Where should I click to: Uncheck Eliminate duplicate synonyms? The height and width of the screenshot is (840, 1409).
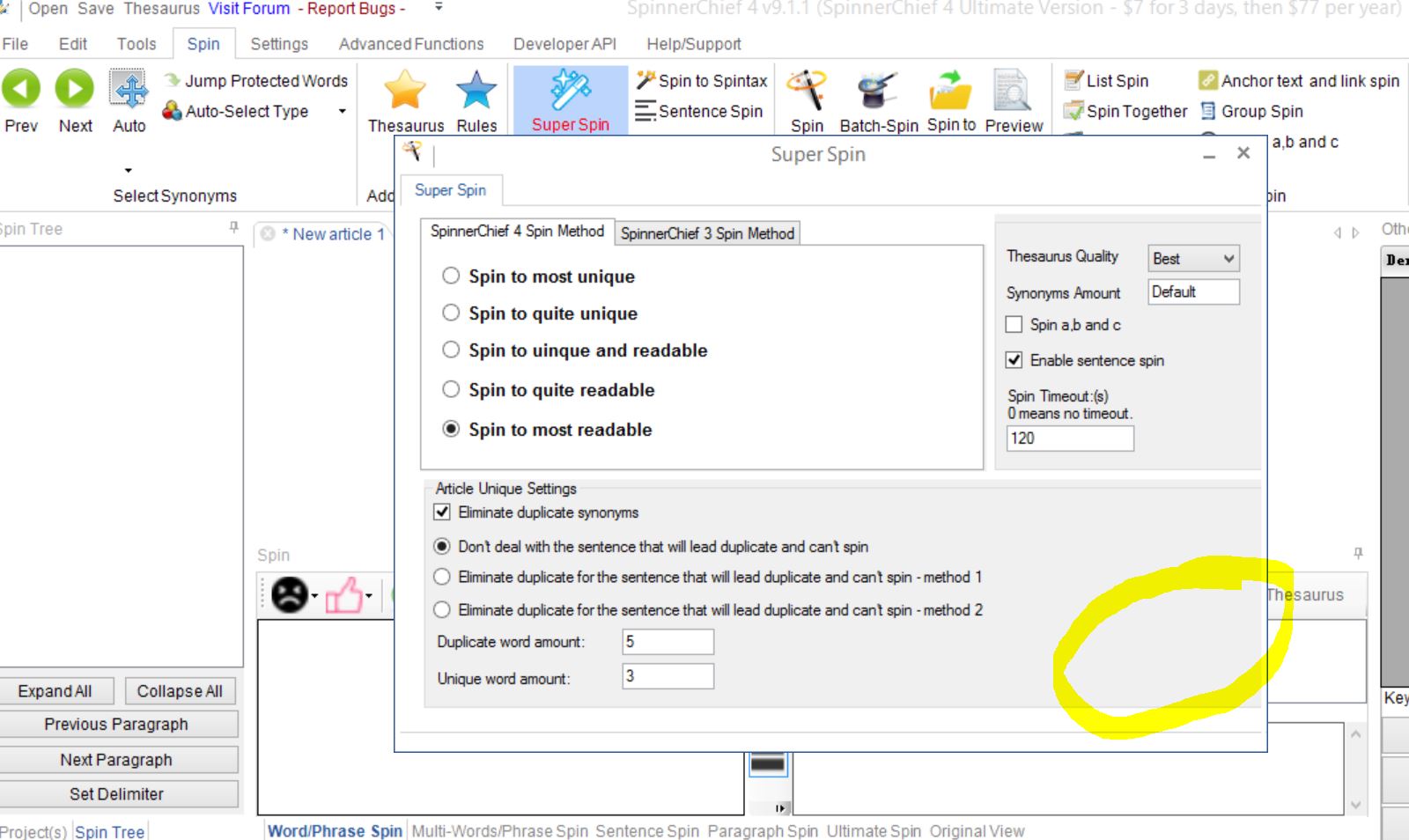click(442, 512)
